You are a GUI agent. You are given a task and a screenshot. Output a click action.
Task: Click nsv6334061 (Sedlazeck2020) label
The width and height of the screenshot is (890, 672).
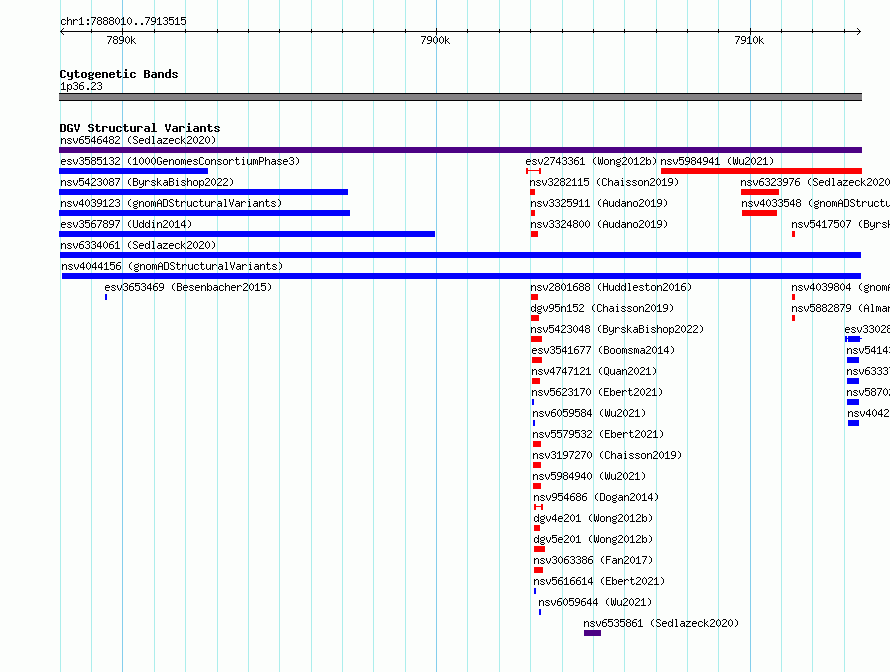point(138,245)
